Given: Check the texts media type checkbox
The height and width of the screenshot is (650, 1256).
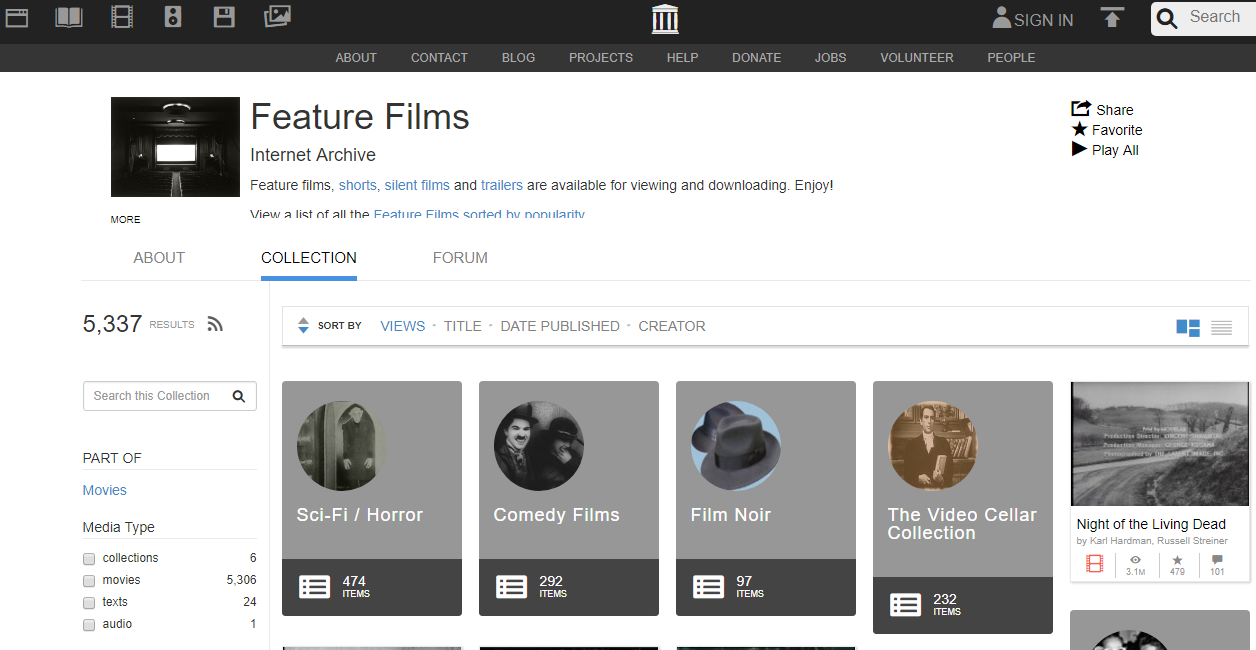Looking at the screenshot, I should [x=89, y=603].
